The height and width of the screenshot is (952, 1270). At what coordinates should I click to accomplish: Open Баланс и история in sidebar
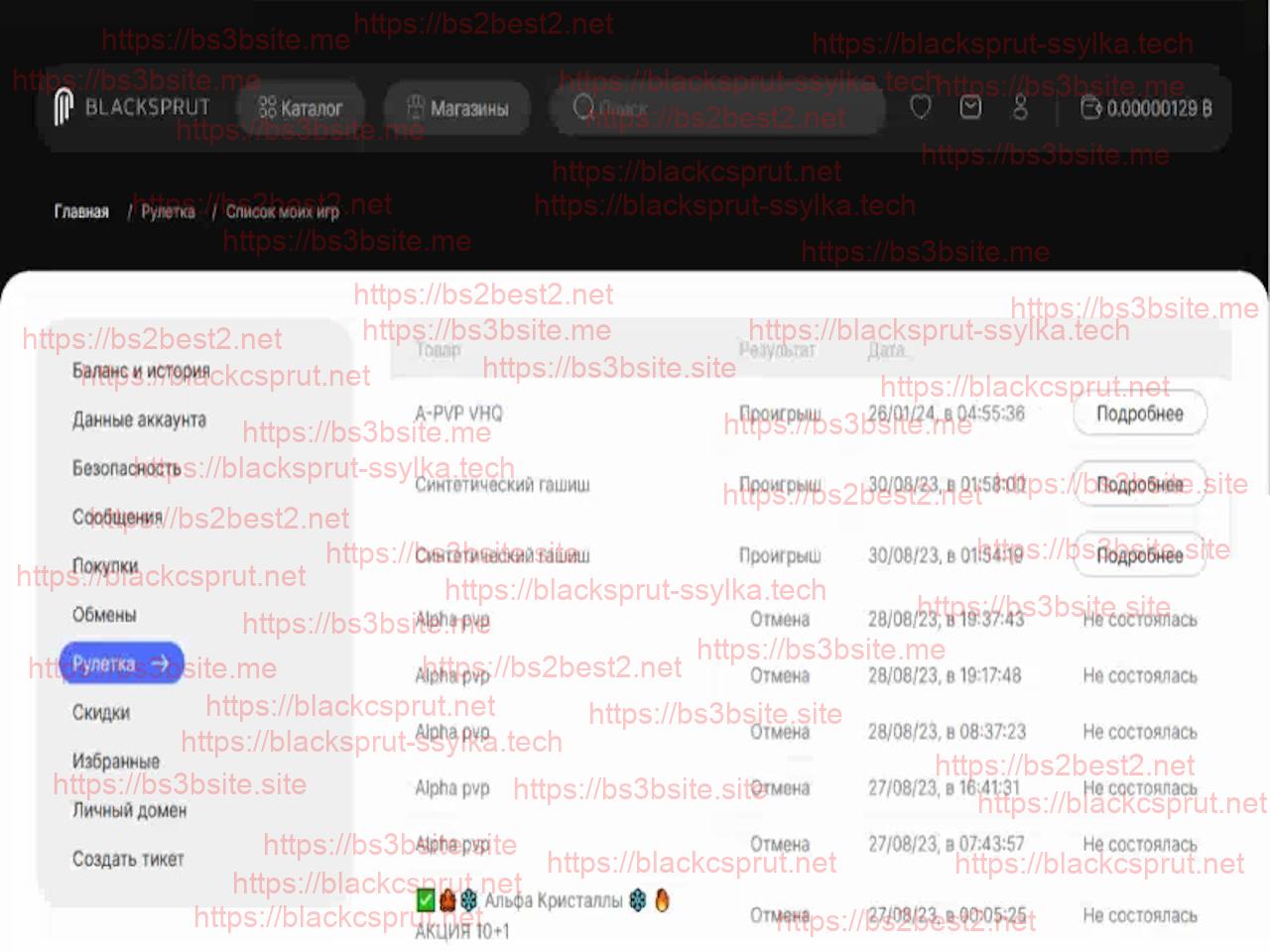pyautogui.click(x=141, y=371)
